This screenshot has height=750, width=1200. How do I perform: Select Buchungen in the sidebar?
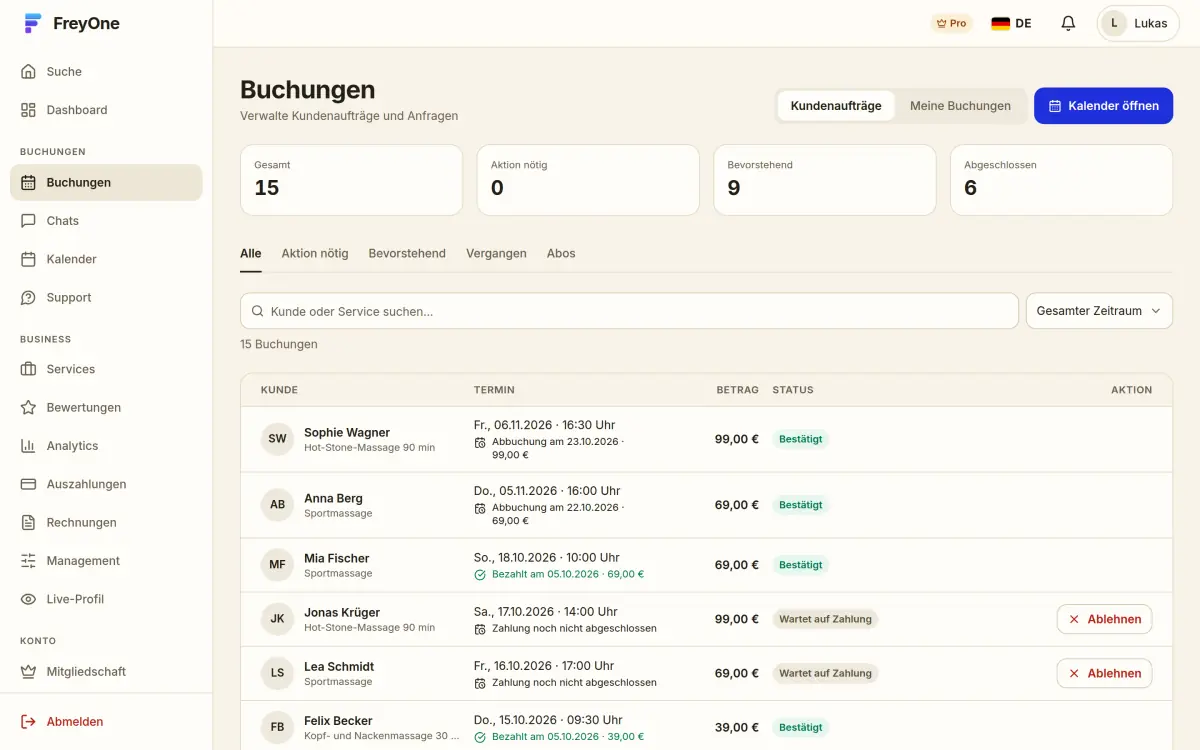(106, 183)
